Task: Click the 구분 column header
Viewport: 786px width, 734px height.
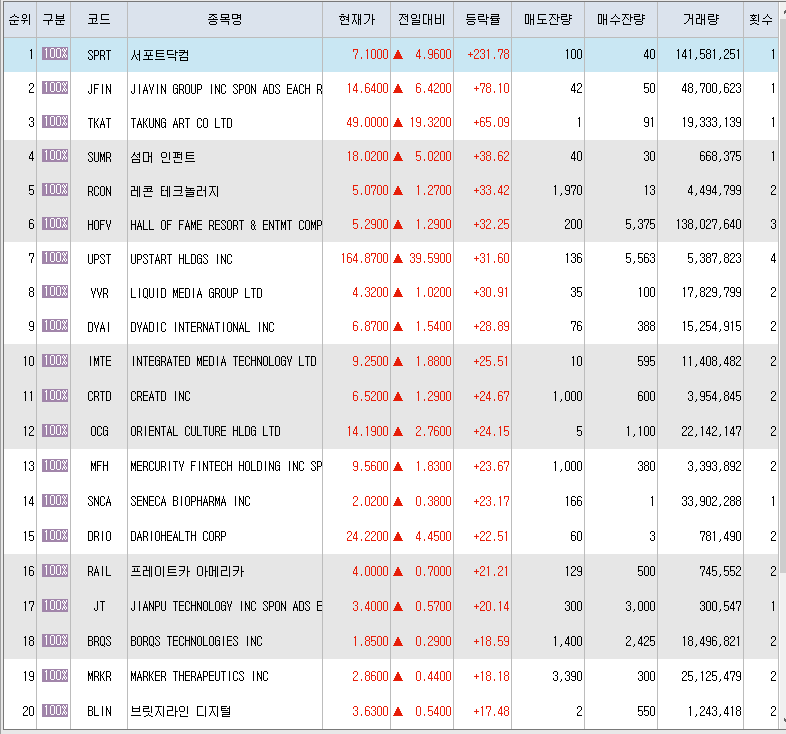Action: pos(54,20)
